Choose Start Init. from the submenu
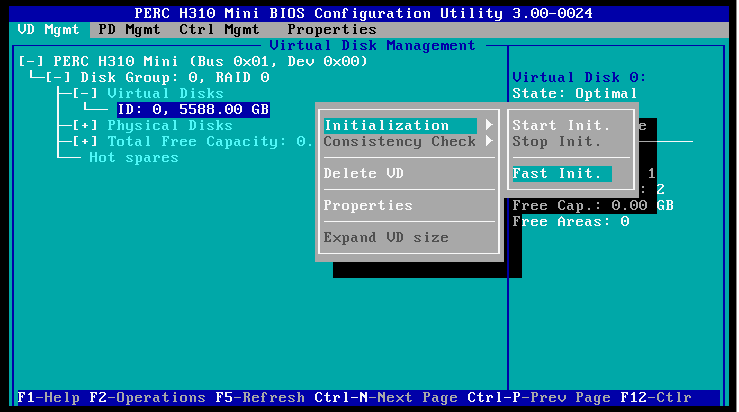 (560, 126)
